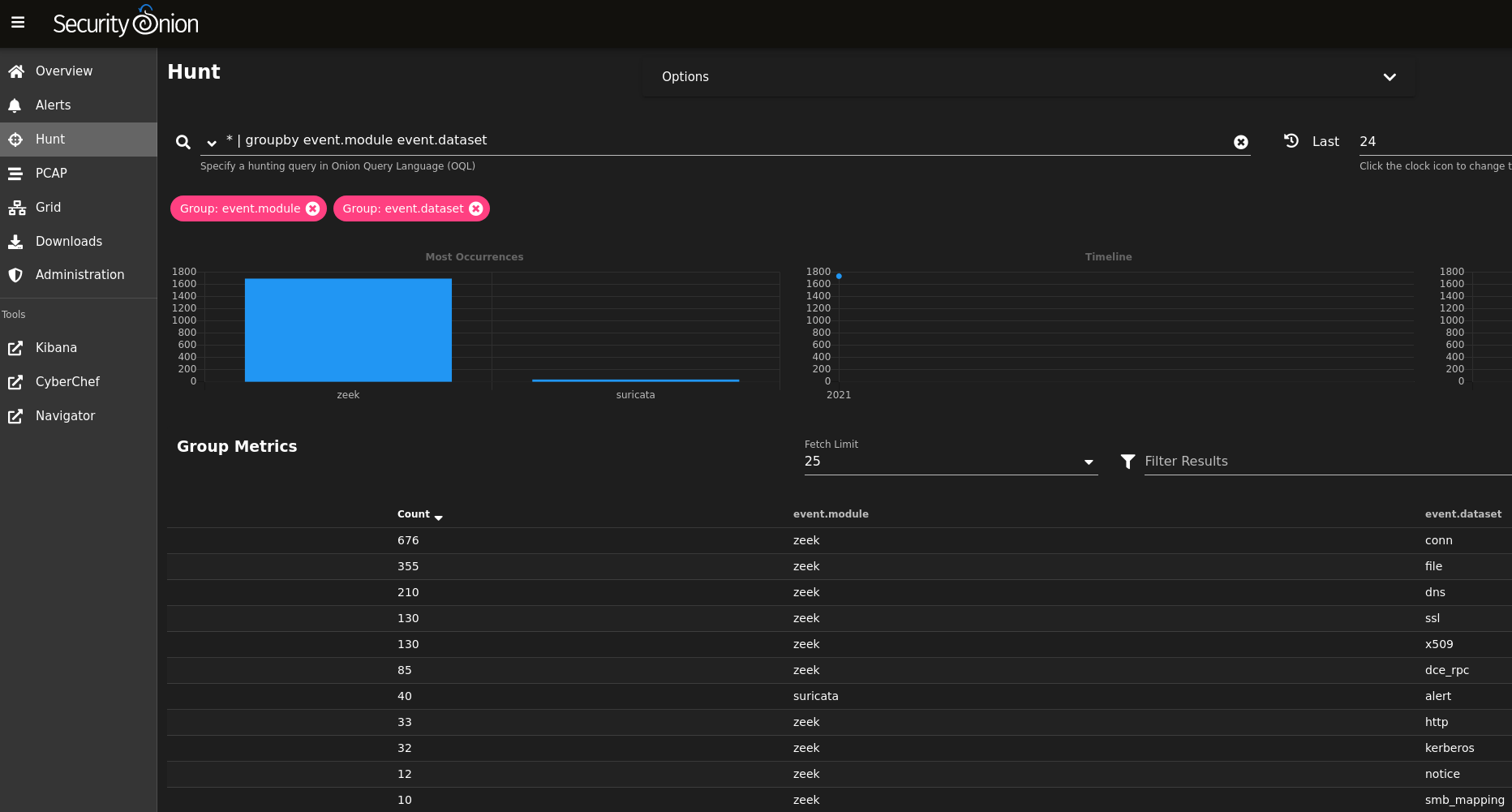Click the Hunt crosshair icon

click(x=15, y=140)
